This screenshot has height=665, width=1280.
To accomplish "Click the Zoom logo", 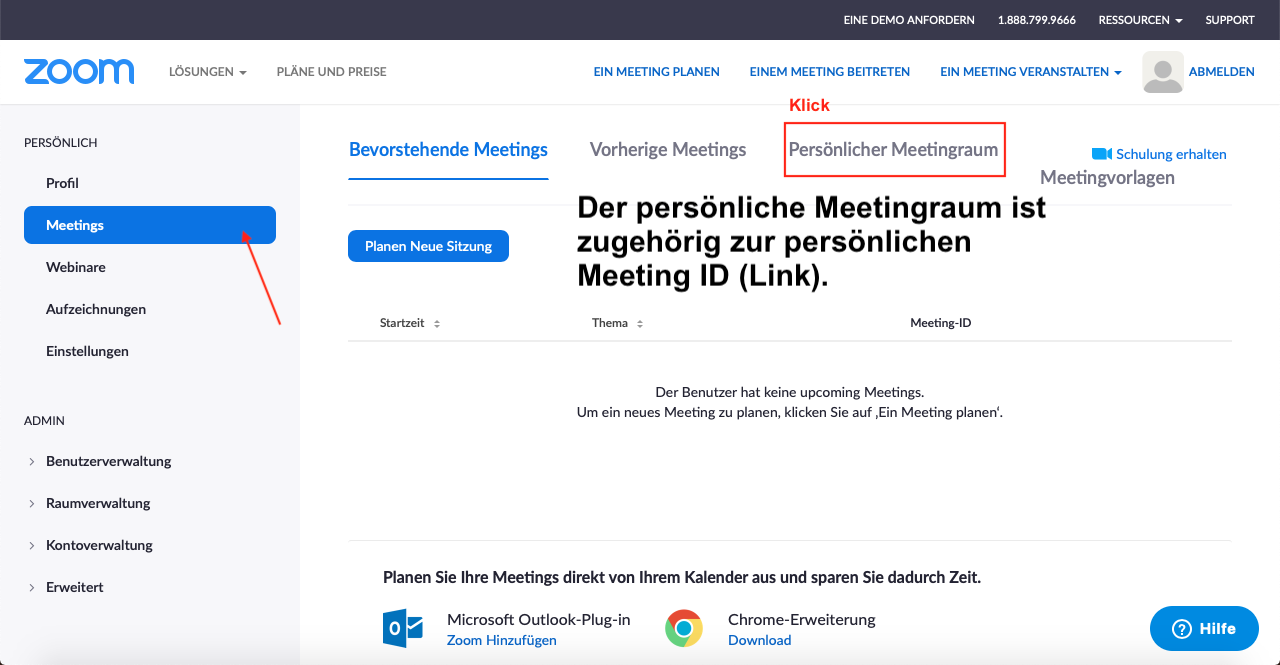I will [x=79, y=72].
